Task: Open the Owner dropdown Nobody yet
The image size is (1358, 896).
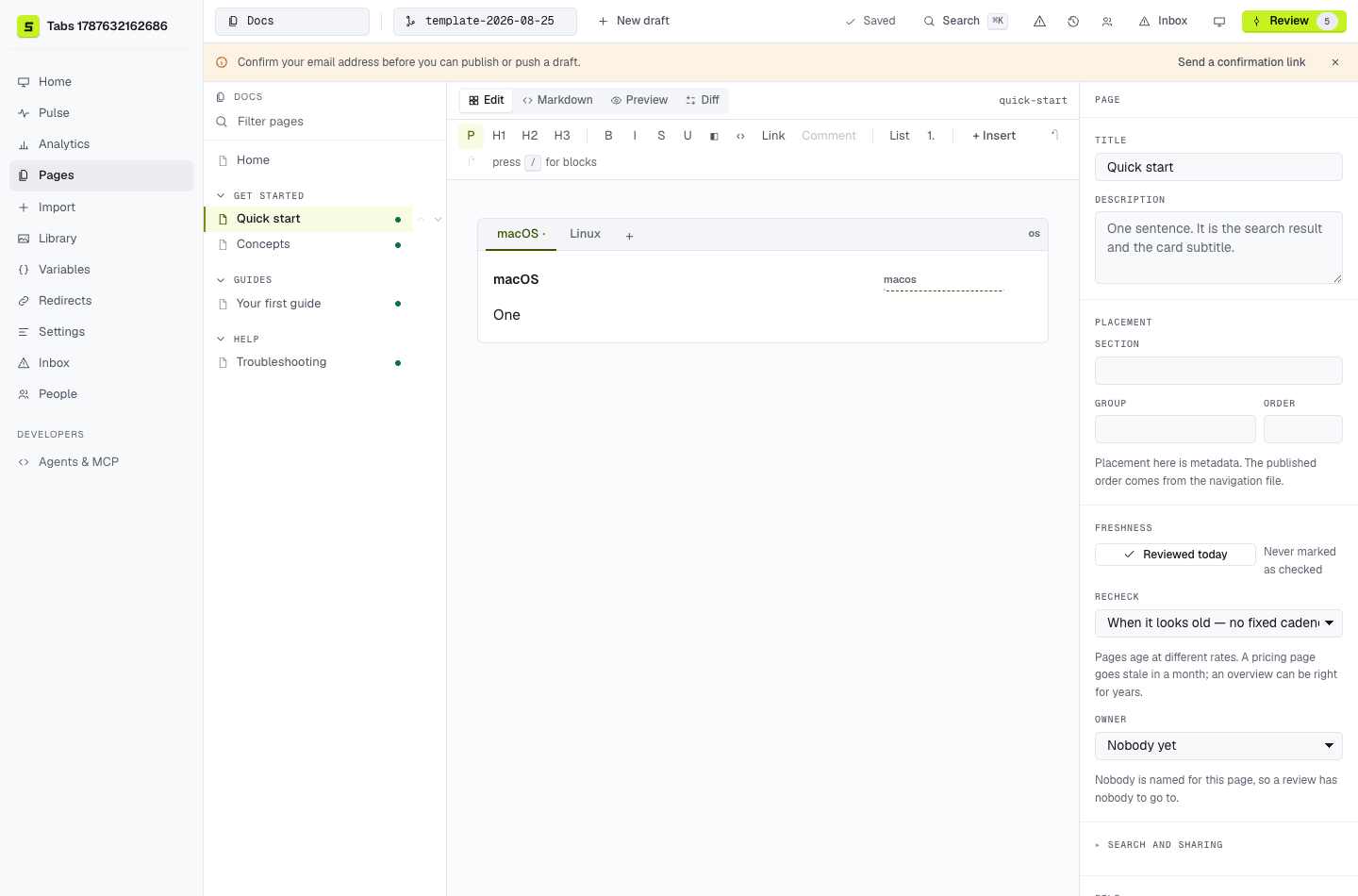Action: [x=1218, y=746]
